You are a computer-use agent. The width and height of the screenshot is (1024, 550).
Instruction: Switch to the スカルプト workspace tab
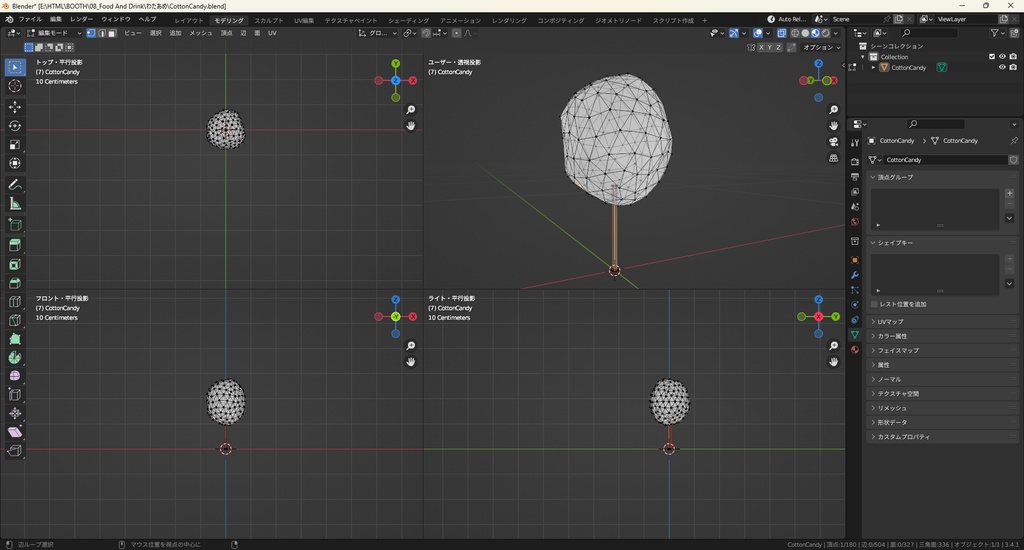[268, 20]
